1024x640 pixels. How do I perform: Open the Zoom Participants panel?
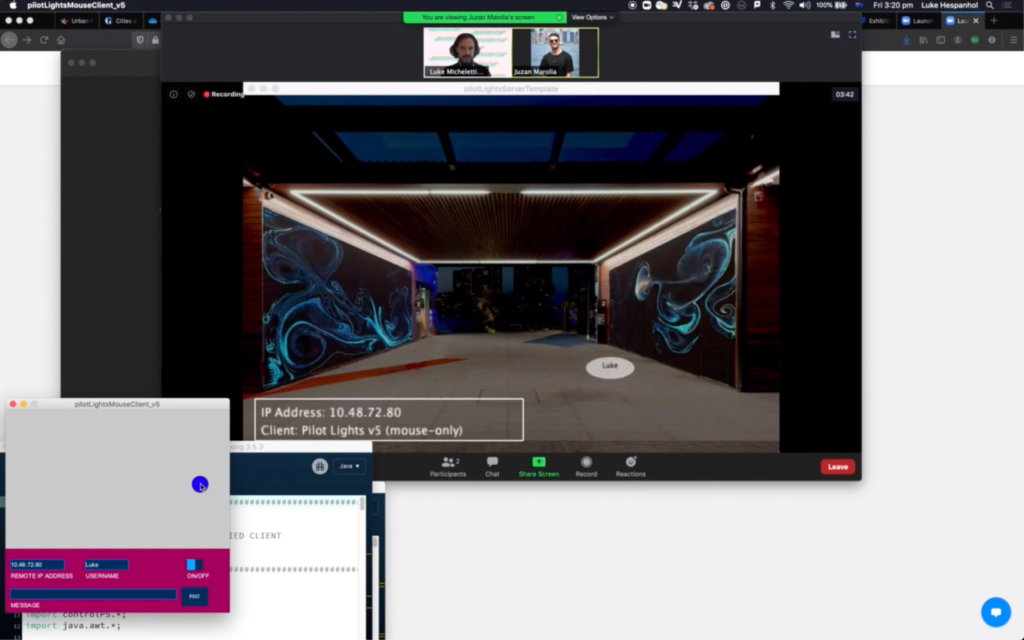[448, 467]
